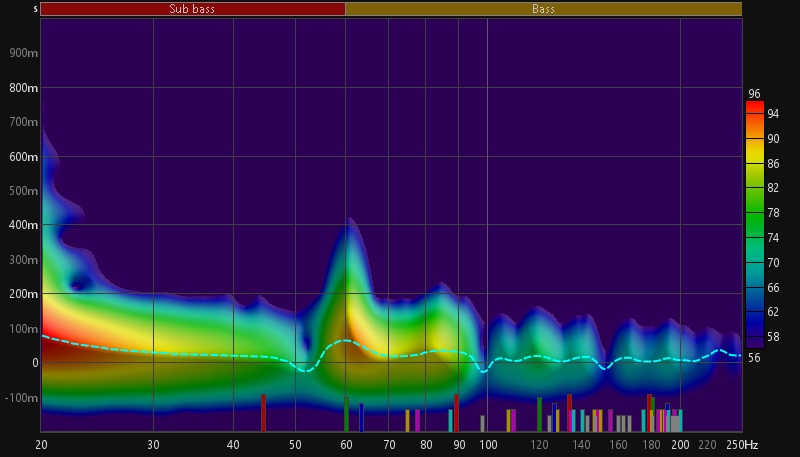Click the dashed cyan peak-energy line at 60 Hz
The image size is (800, 457).
tap(346, 341)
